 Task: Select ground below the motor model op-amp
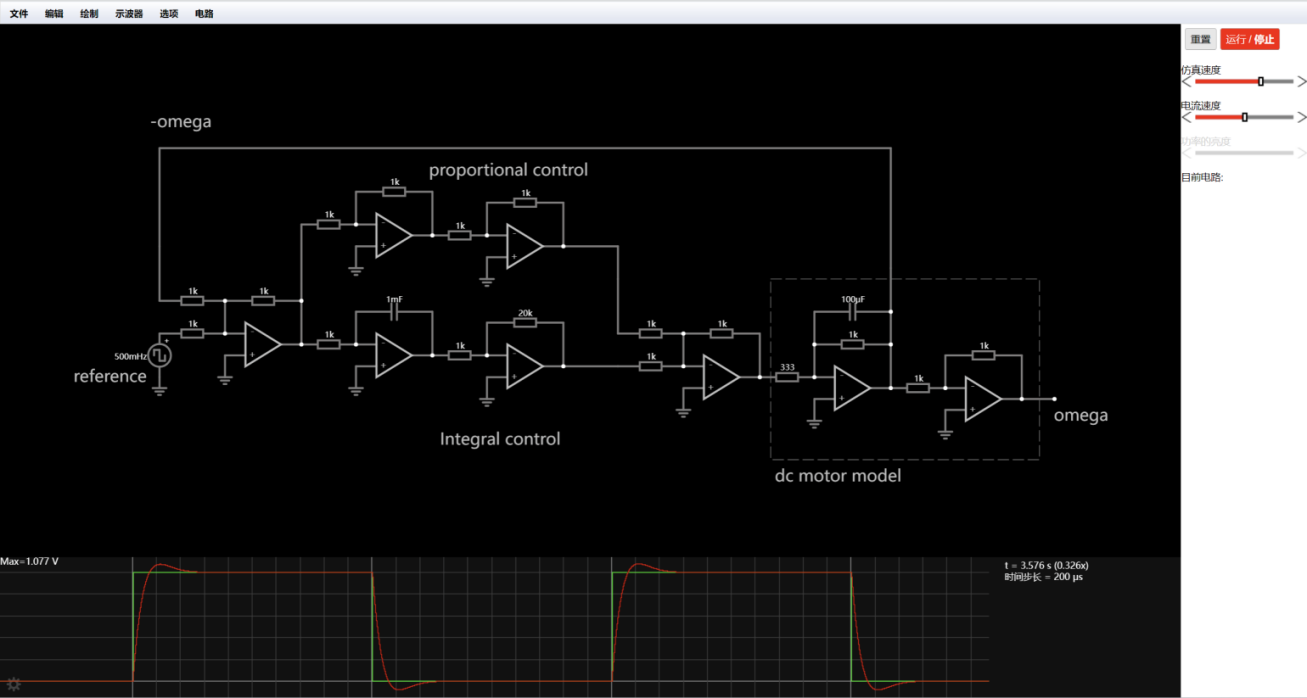tap(814, 423)
